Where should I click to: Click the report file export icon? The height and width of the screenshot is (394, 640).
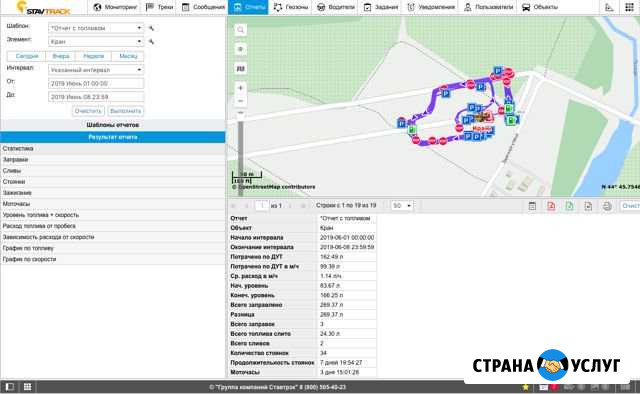[588, 206]
